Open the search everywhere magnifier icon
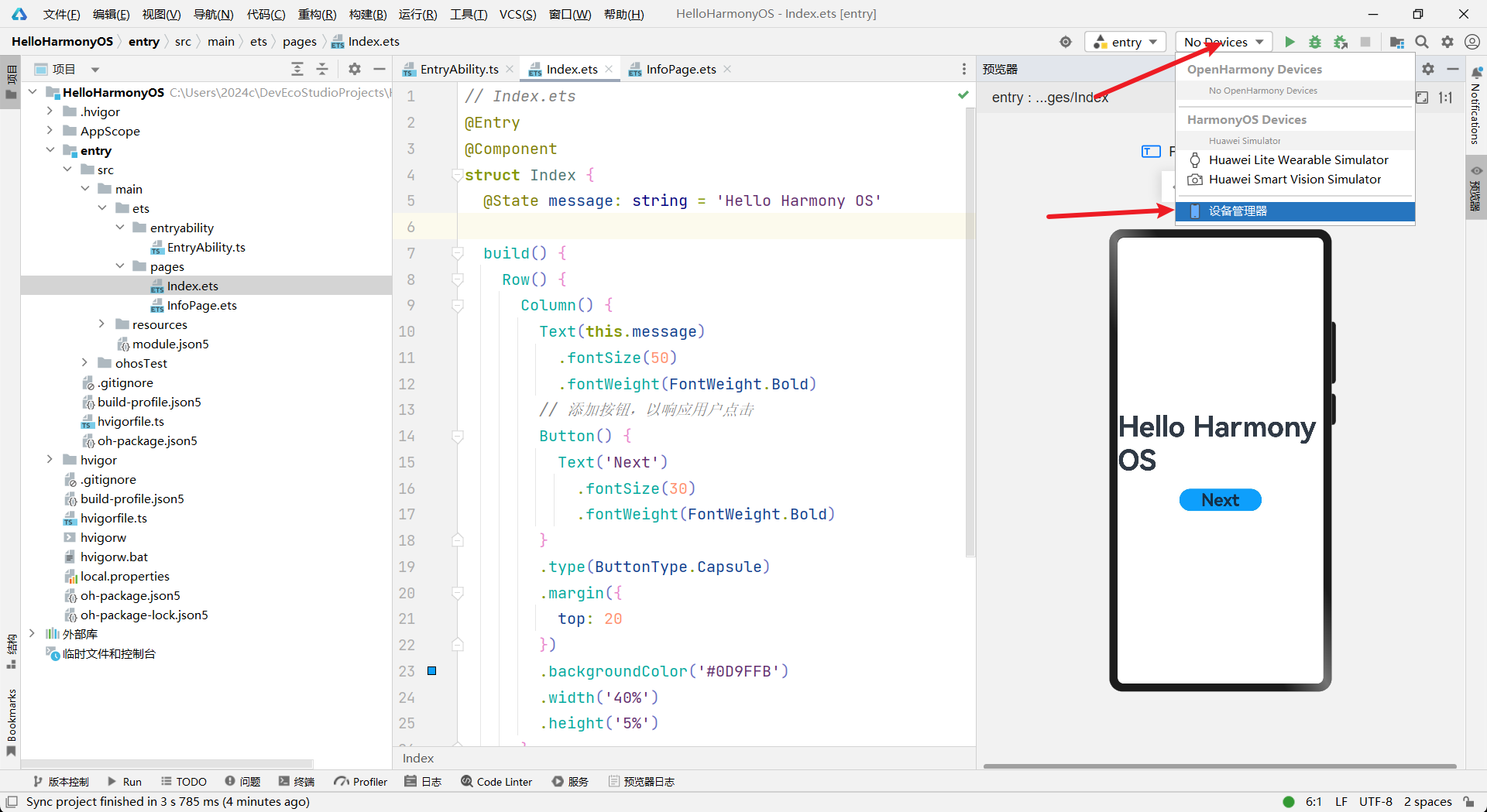1487x812 pixels. click(1422, 42)
